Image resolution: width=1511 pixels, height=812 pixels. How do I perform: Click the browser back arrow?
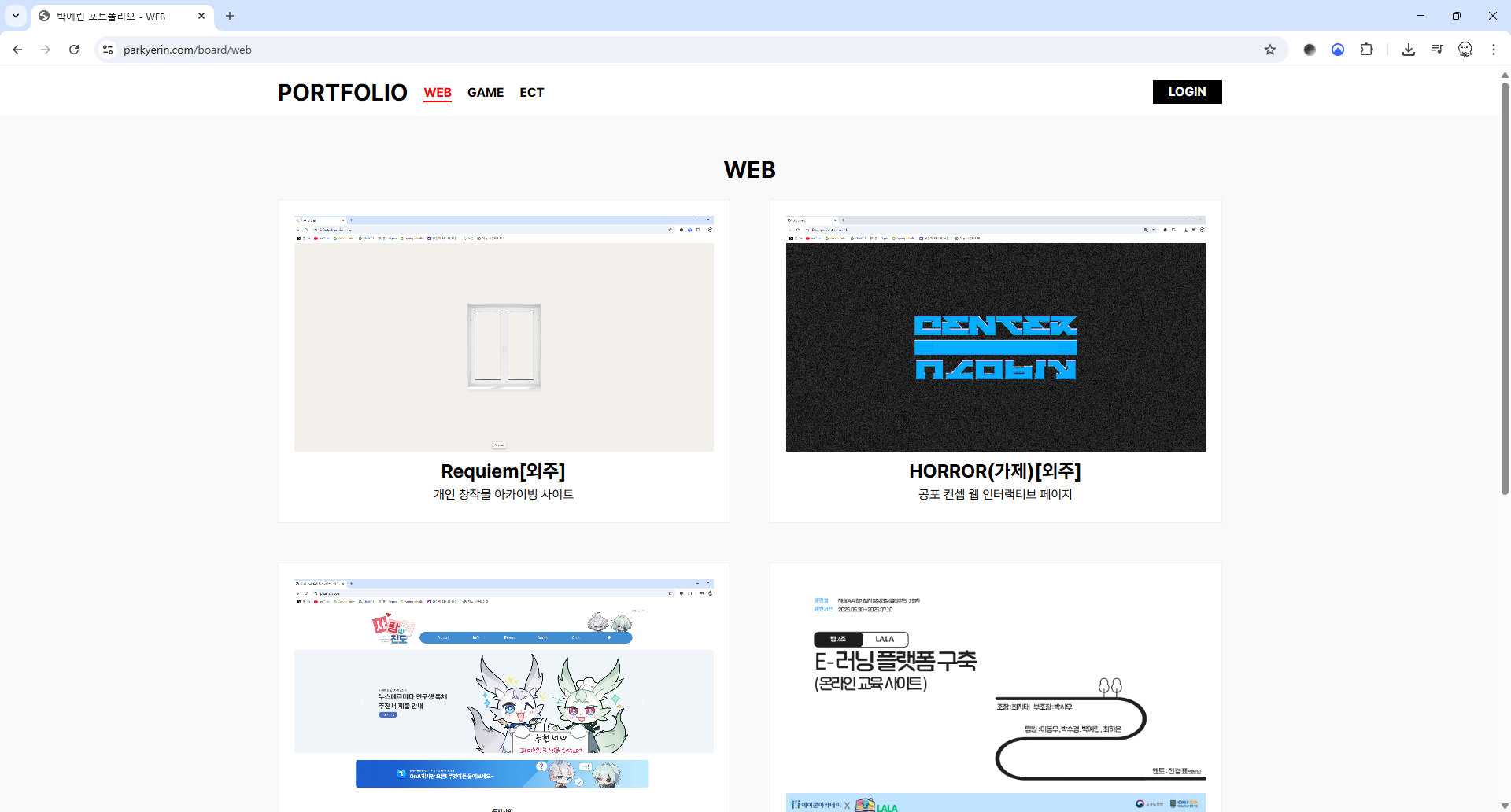(x=17, y=50)
